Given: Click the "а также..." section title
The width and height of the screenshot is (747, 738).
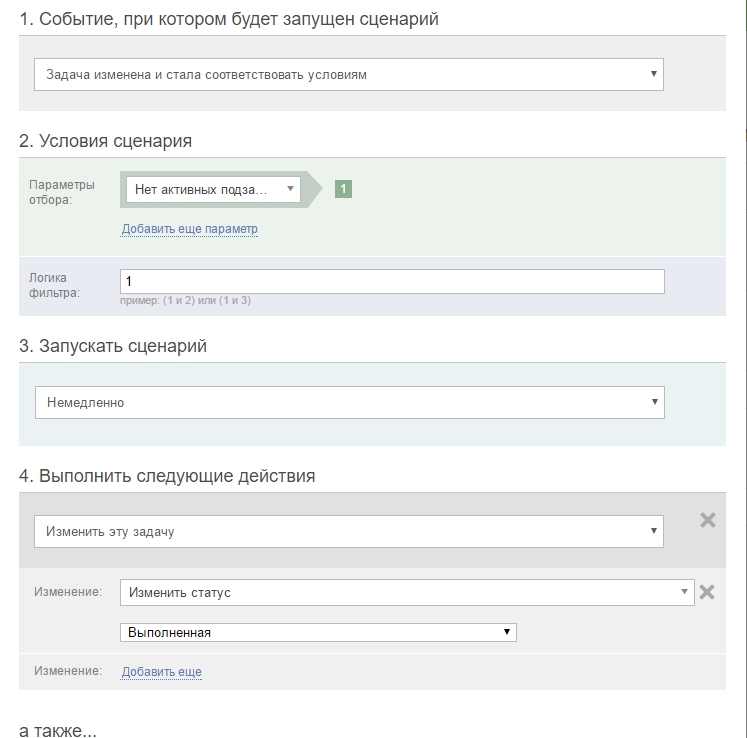Looking at the screenshot, I should pos(58,730).
